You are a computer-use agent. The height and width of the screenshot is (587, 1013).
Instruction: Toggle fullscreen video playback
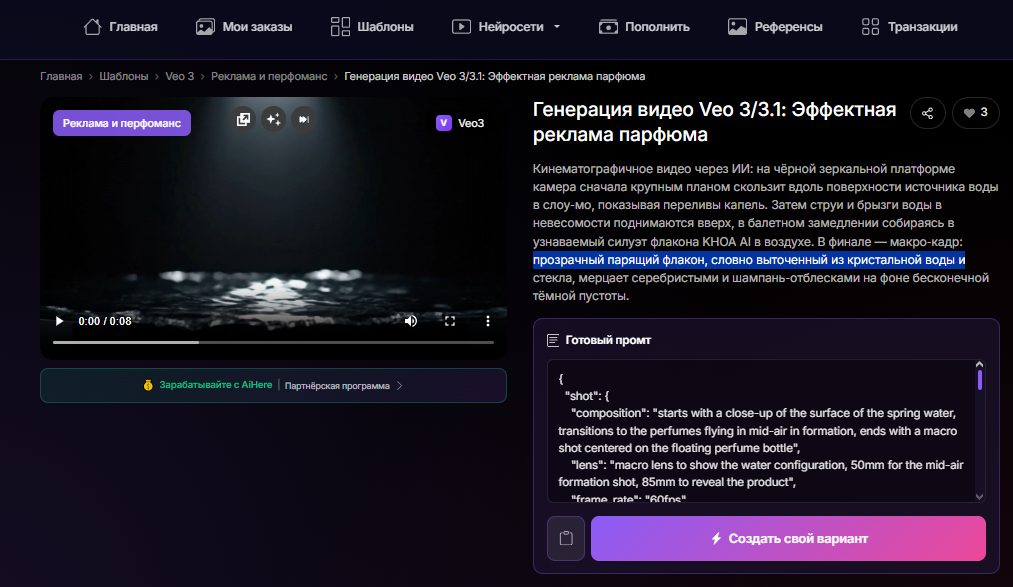click(450, 321)
